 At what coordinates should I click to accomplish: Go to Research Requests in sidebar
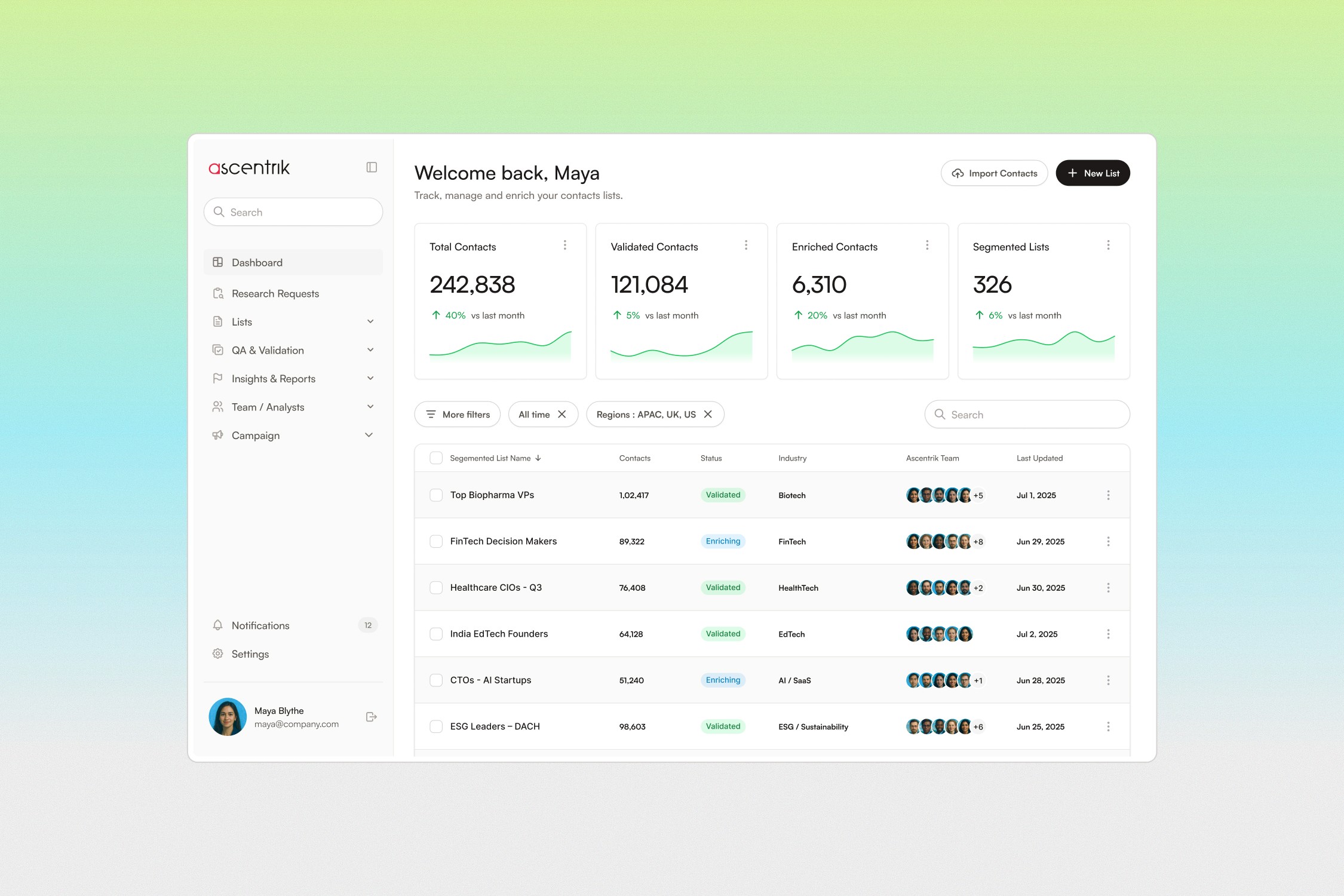[x=275, y=294]
